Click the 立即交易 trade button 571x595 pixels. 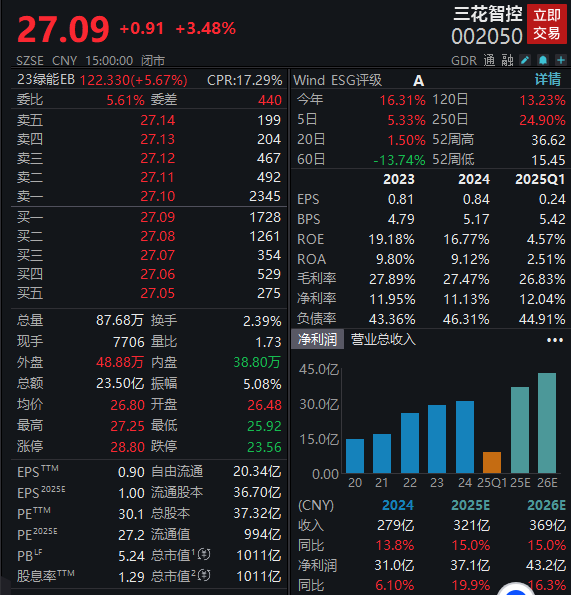click(546, 24)
